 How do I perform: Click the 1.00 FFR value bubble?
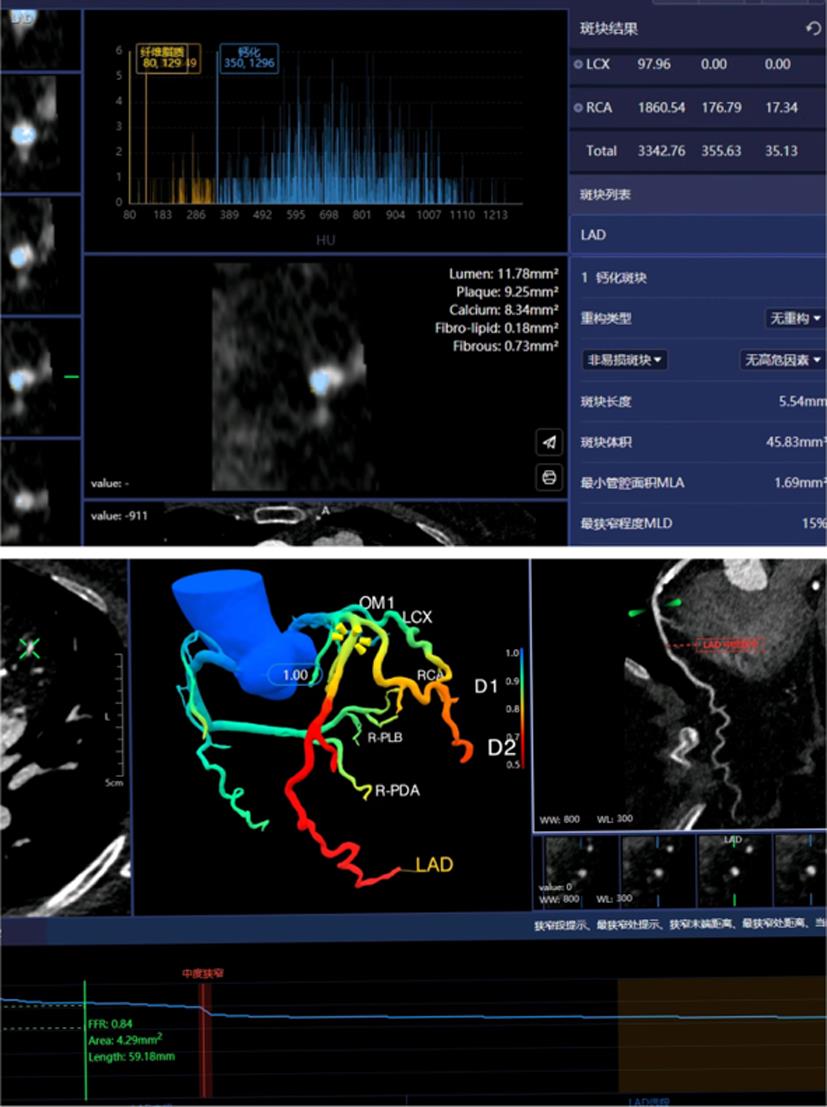[296, 675]
